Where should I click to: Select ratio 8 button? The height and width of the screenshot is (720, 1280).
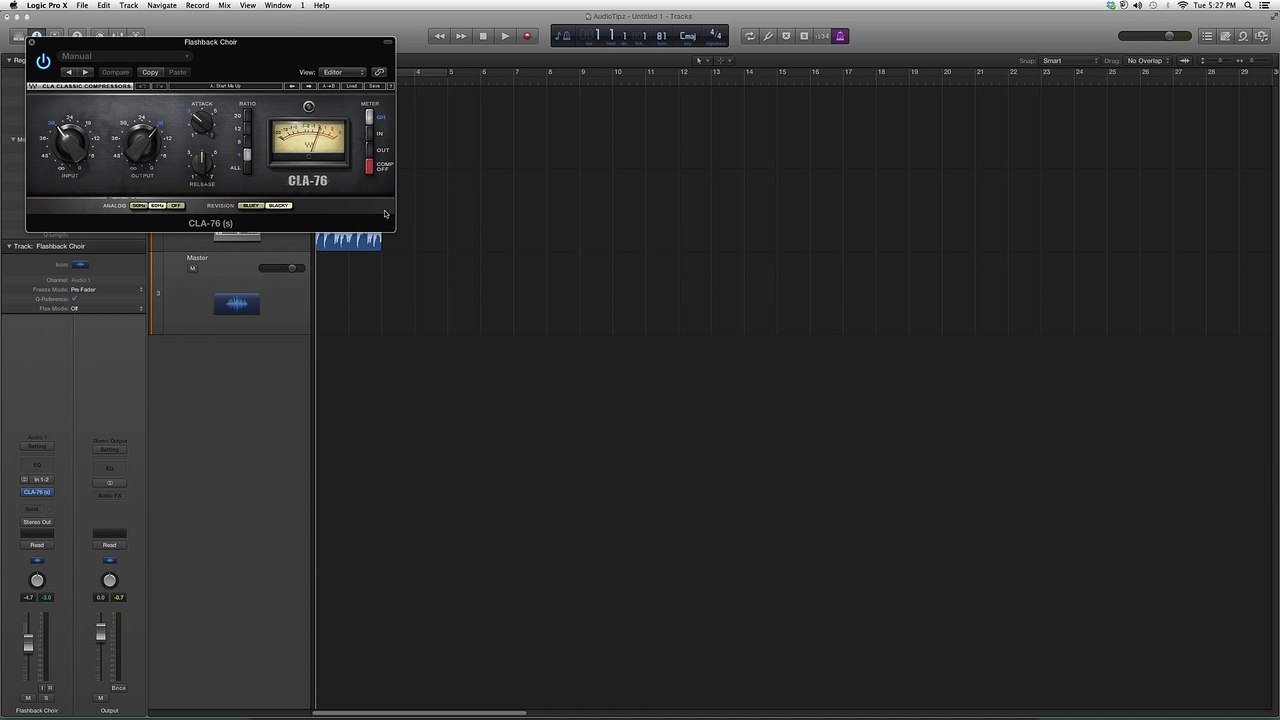tap(247, 141)
